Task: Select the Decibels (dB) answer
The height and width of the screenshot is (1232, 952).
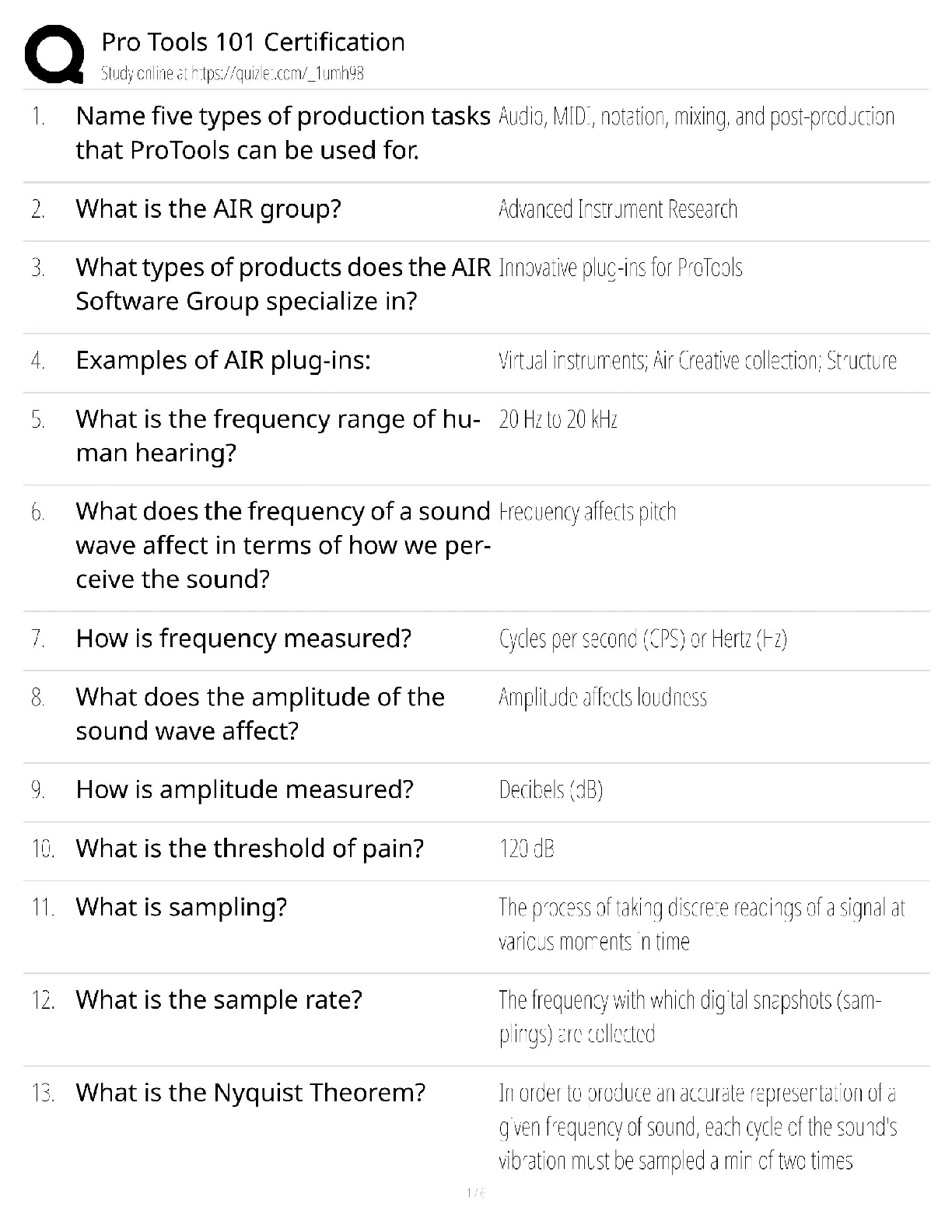Action: point(551,790)
